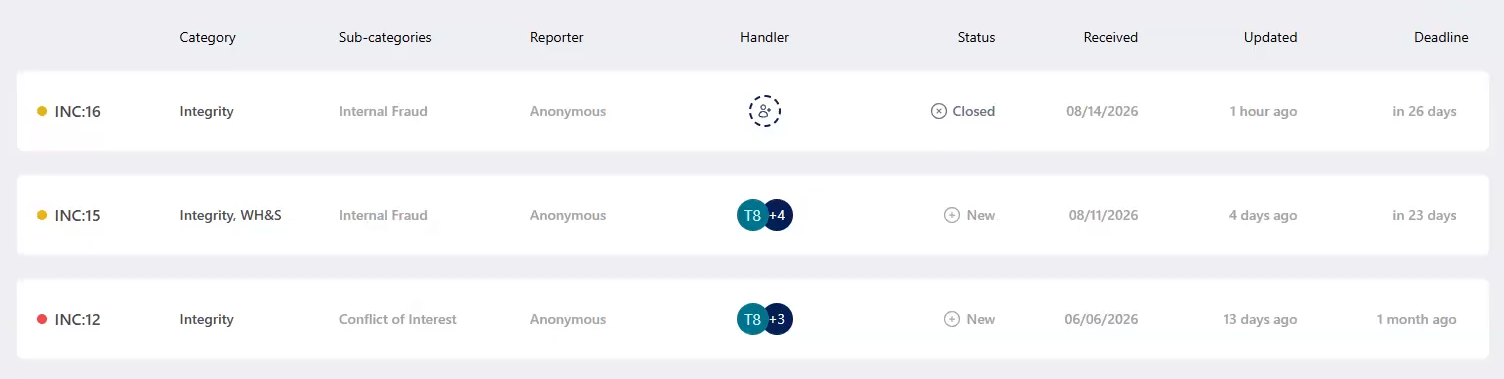Click the Closed status icon on INC:16

click(x=939, y=111)
